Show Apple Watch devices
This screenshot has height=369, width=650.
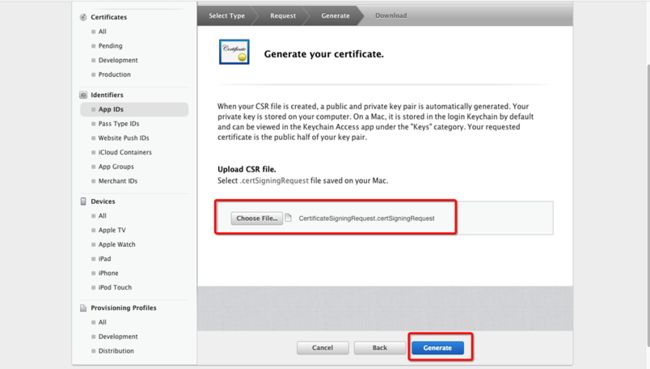tap(116, 245)
